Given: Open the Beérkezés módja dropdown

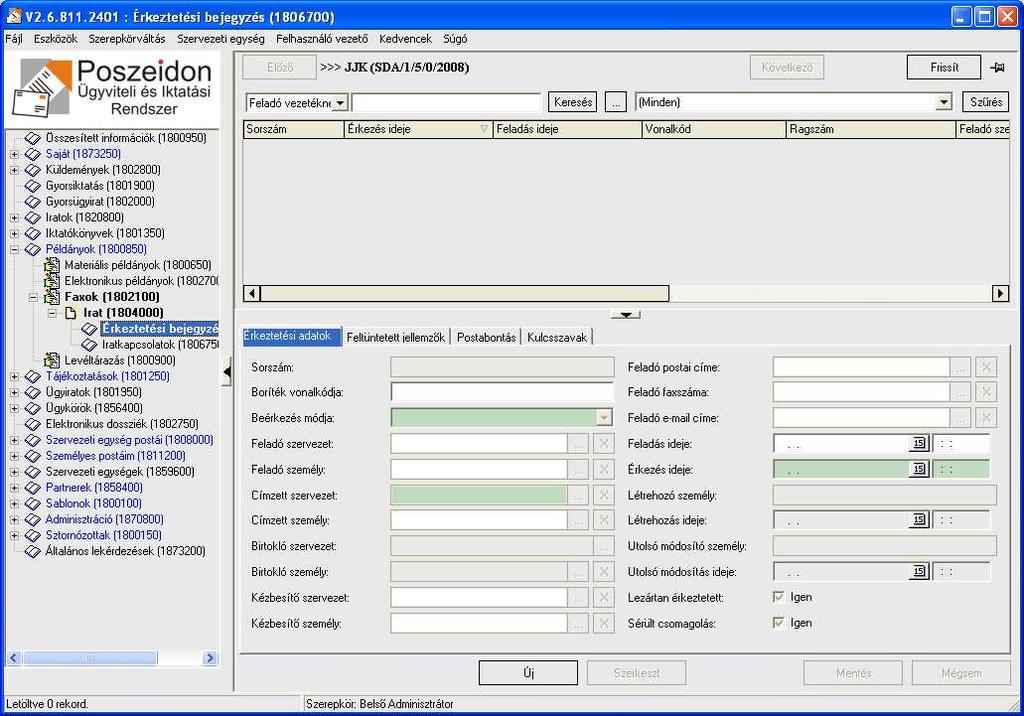Looking at the screenshot, I should 604,417.
